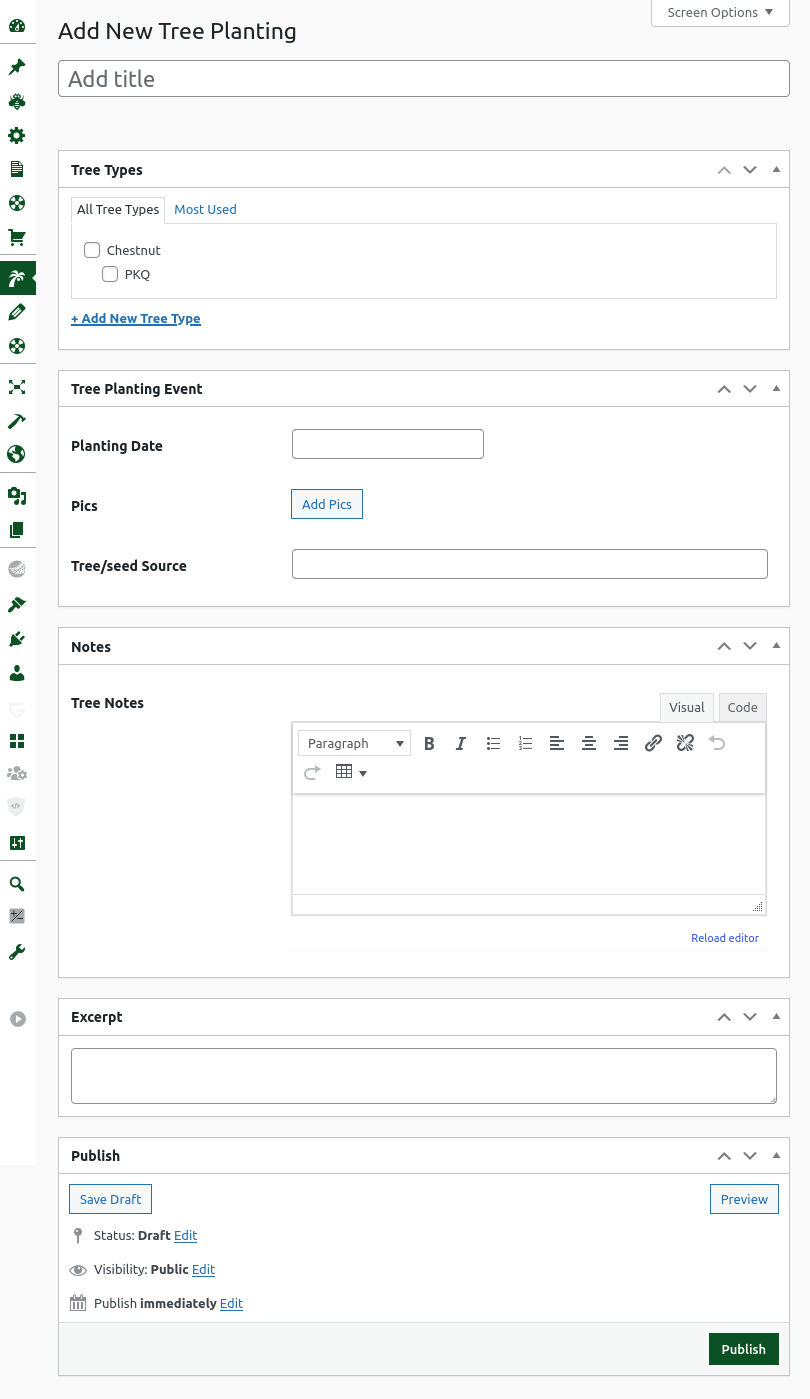This screenshot has height=1399, width=810.
Task: Switch editor to Code tab
Action: click(x=742, y=707)
